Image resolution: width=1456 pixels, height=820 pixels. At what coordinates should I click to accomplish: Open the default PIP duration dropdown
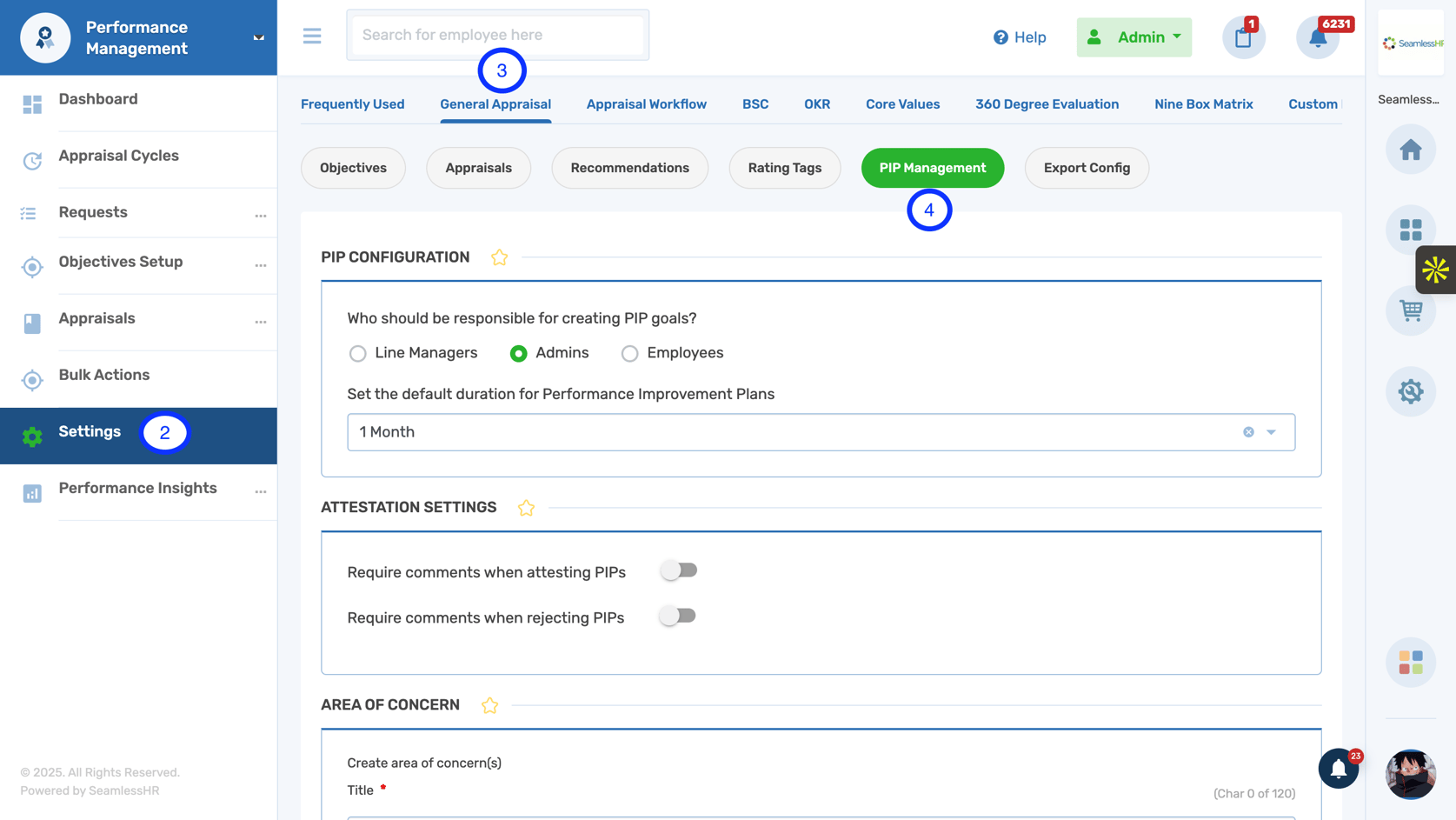(821, 432)
